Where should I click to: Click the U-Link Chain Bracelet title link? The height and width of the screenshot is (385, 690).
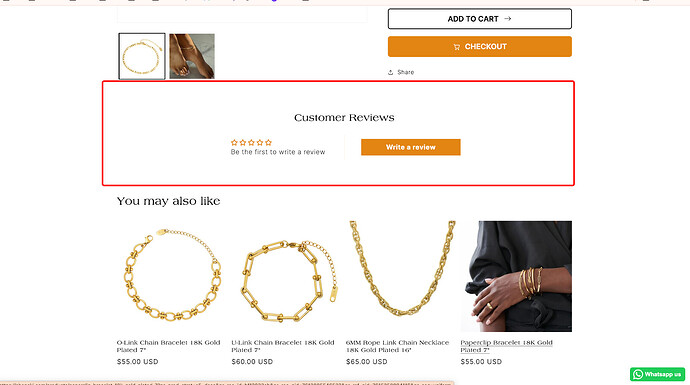283,346
